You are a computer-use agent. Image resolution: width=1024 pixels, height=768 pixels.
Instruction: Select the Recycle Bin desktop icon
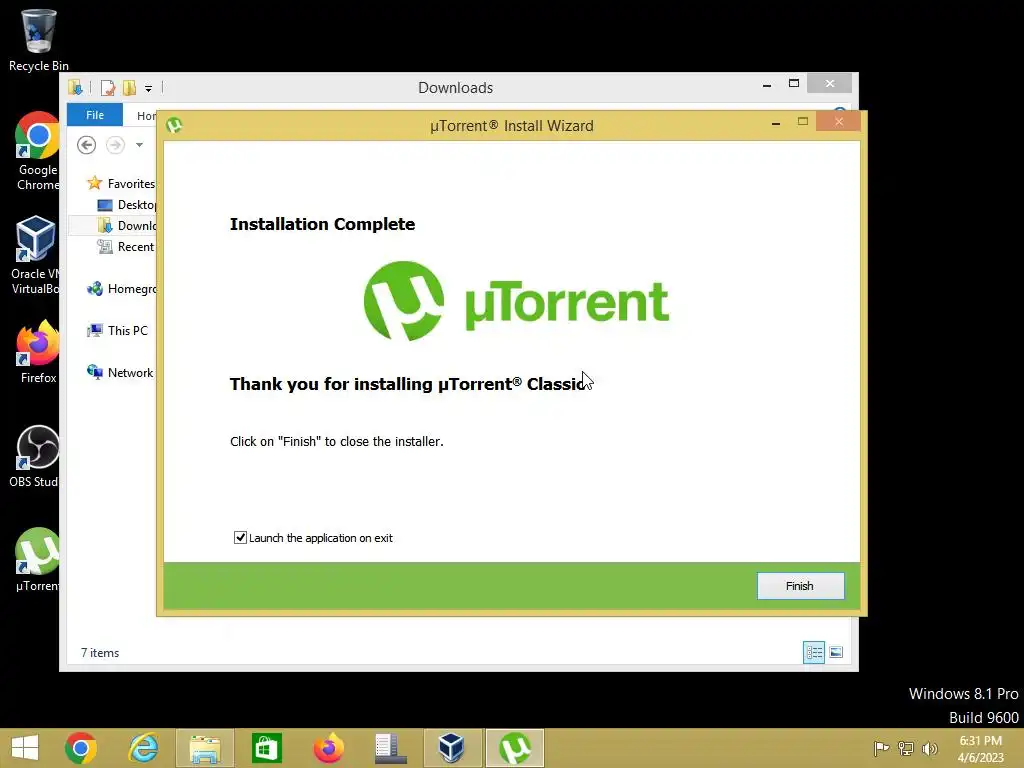39,40
